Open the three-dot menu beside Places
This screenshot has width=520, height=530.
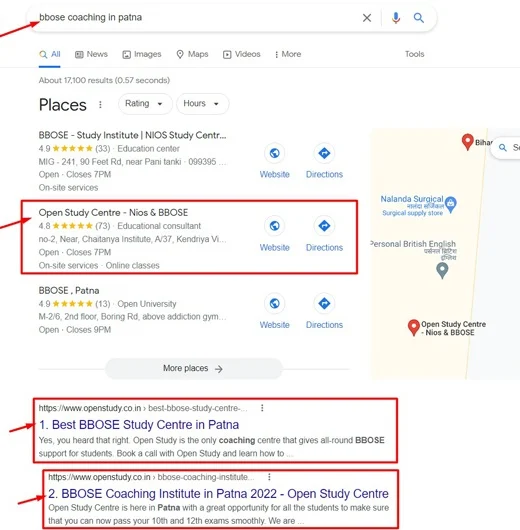point(100,105)
